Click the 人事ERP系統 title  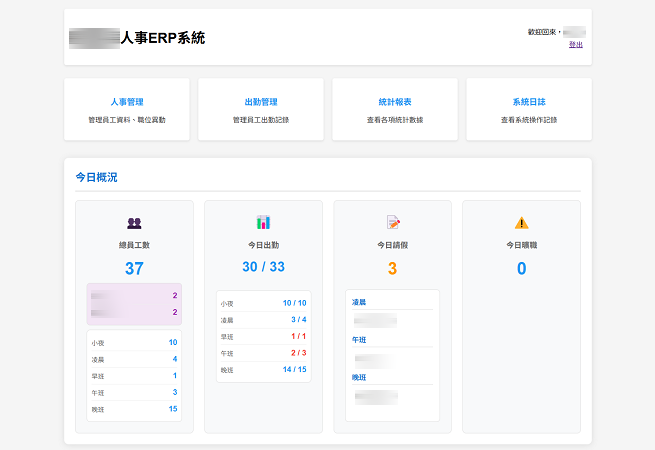click(163, 38)
